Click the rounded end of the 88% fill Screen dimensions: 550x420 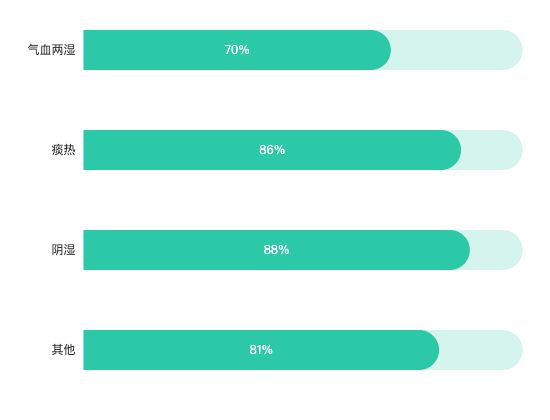pos(460,250)
